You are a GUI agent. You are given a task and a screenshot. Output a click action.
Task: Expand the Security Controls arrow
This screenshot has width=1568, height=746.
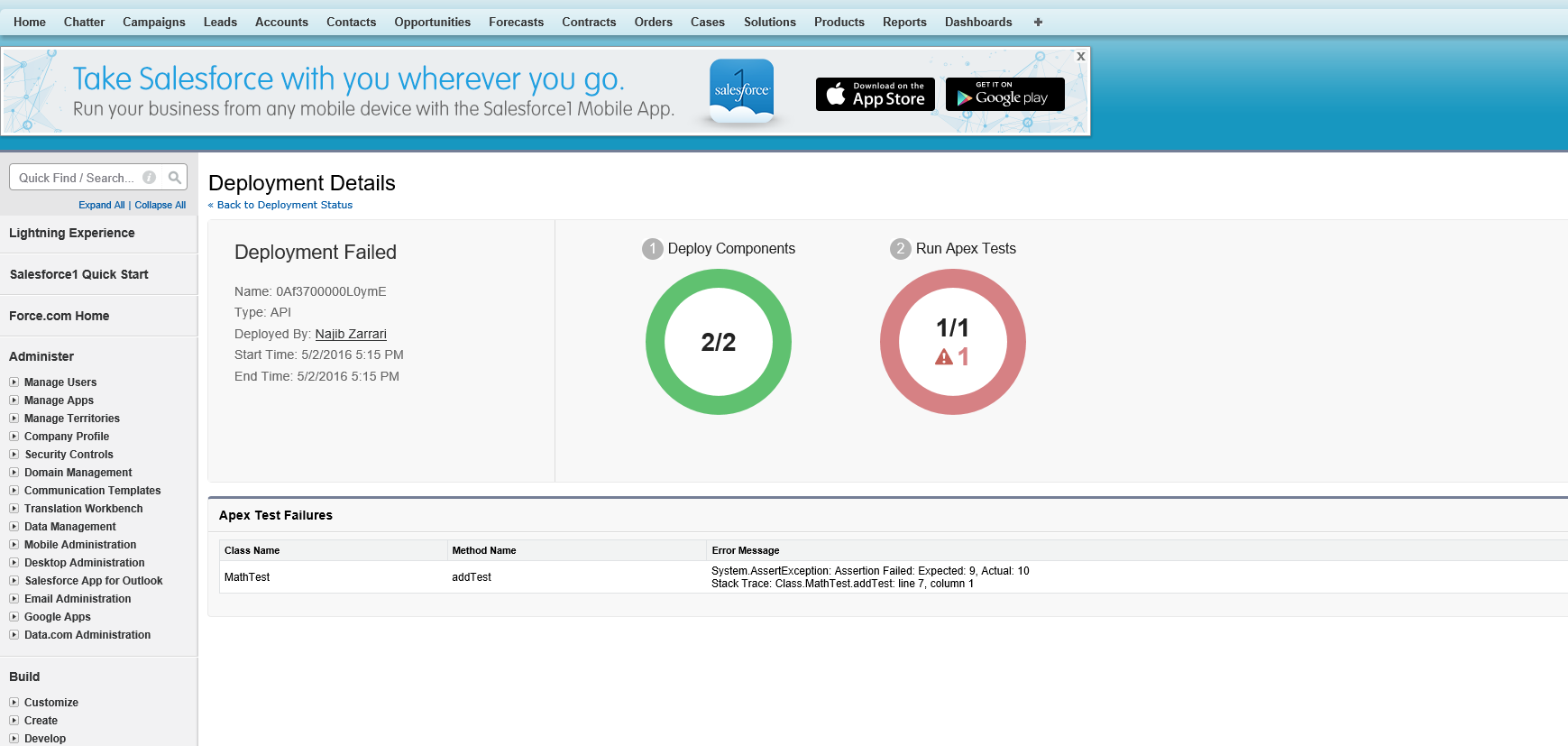[14, 455]
